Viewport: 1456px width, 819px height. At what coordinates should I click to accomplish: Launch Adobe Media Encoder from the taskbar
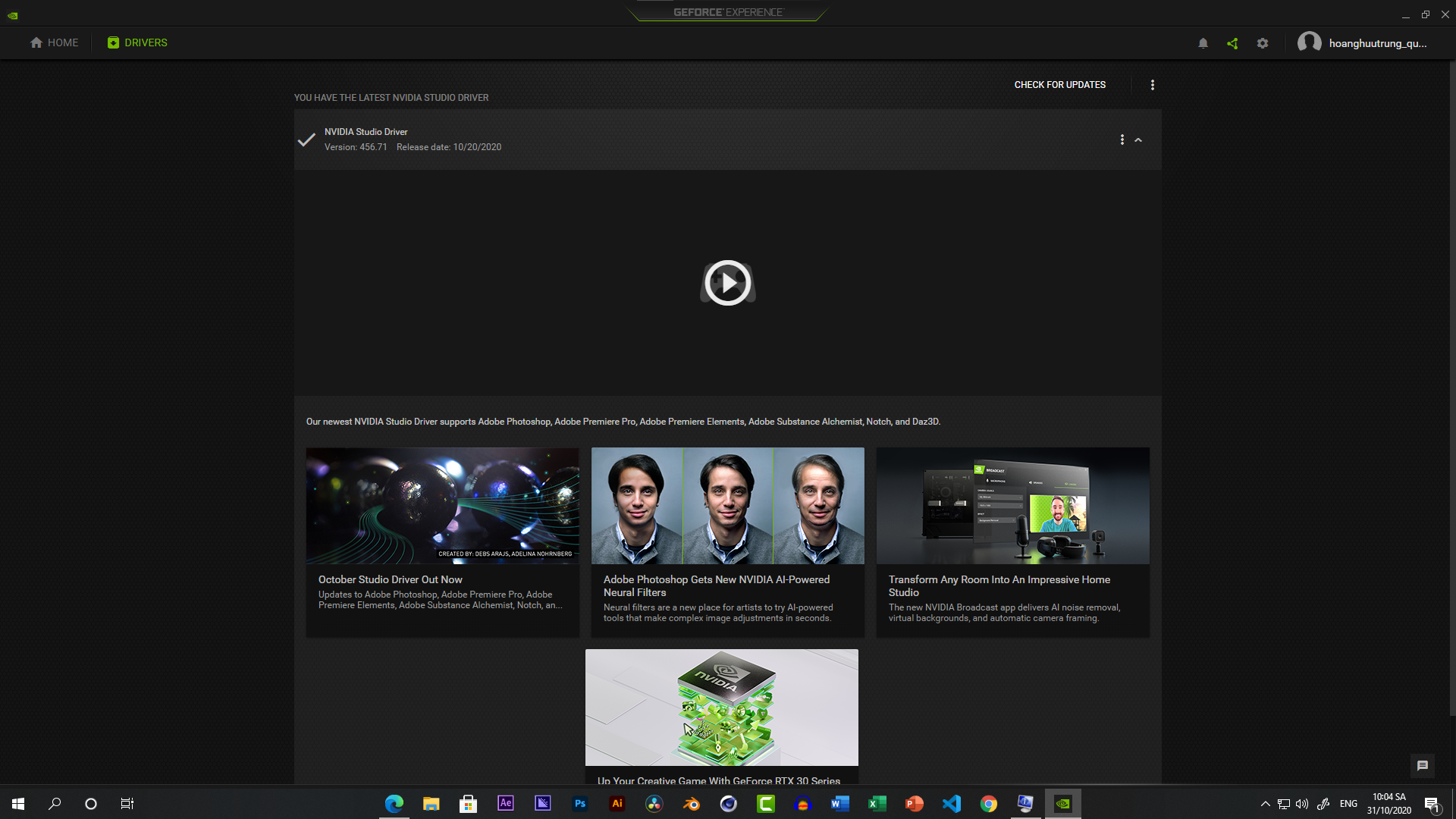[543, 804]
